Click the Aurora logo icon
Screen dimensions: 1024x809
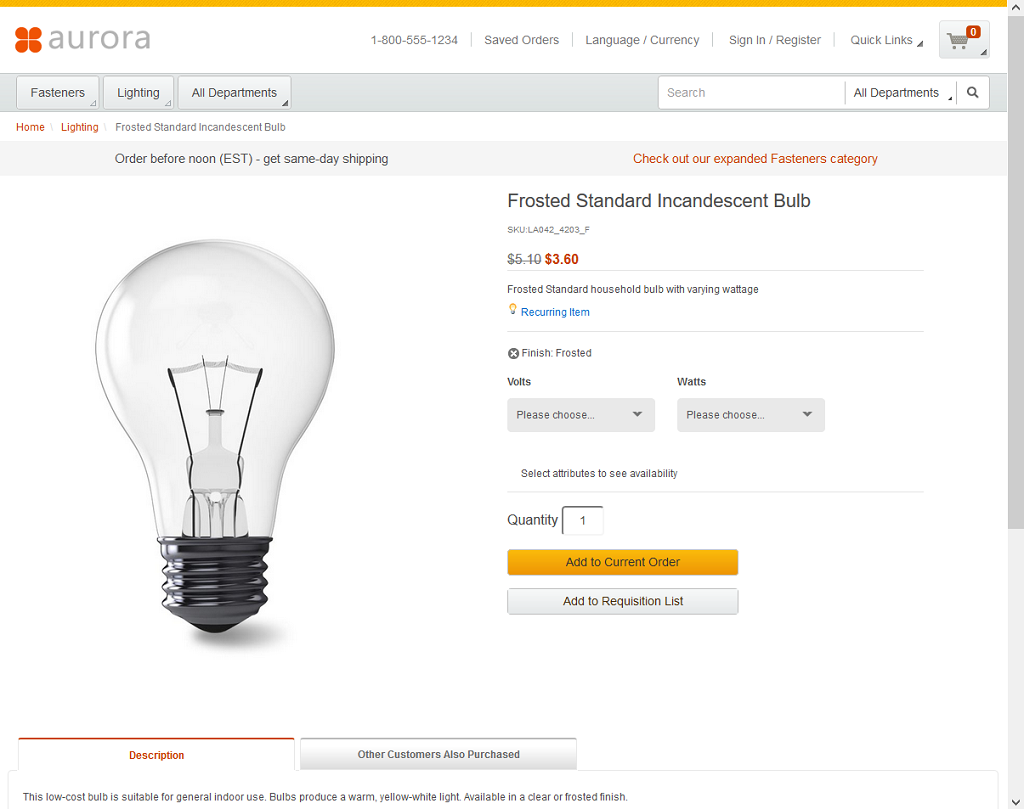tap(29, 40)
